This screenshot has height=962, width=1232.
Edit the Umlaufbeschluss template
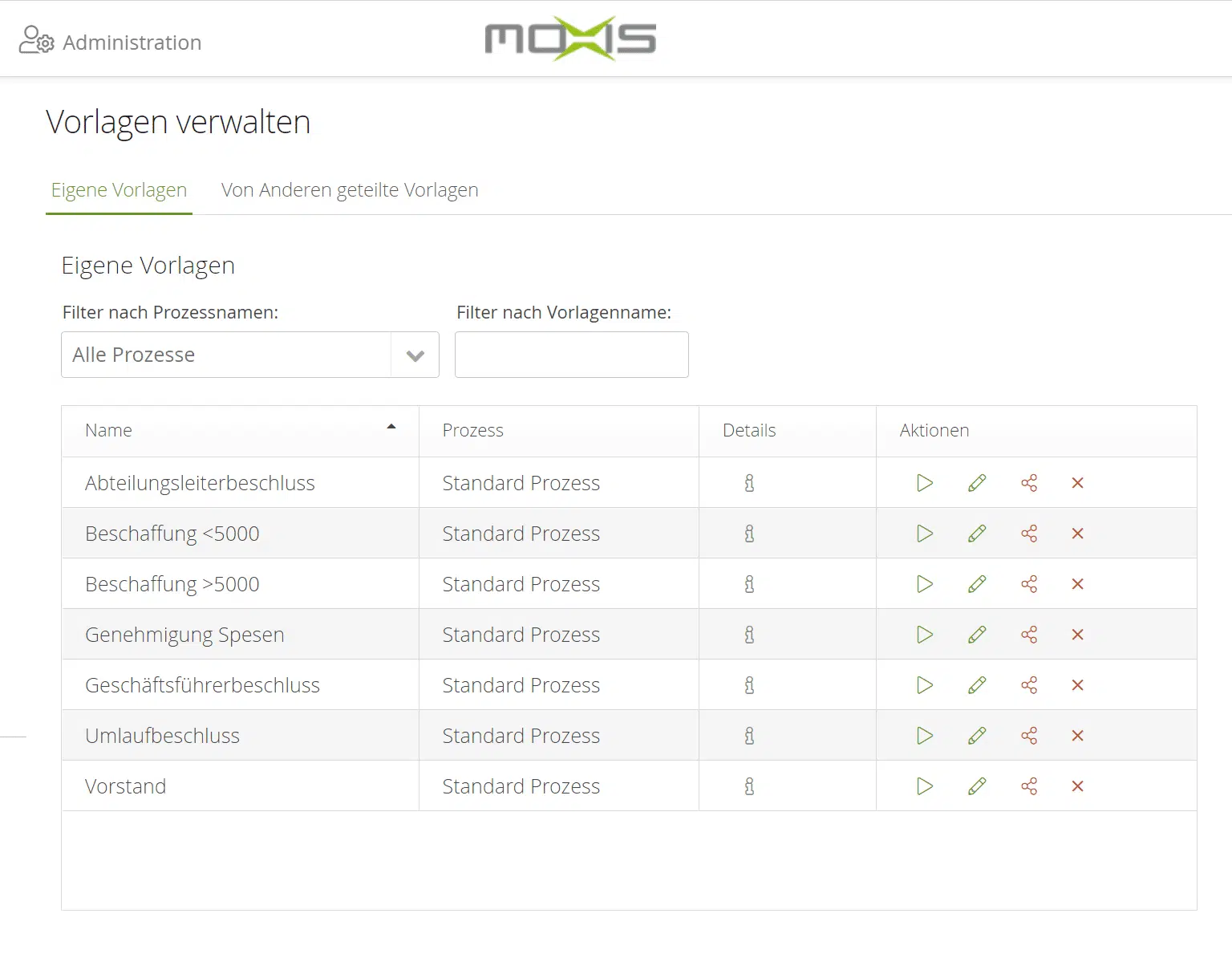click(x=977, y=736)
